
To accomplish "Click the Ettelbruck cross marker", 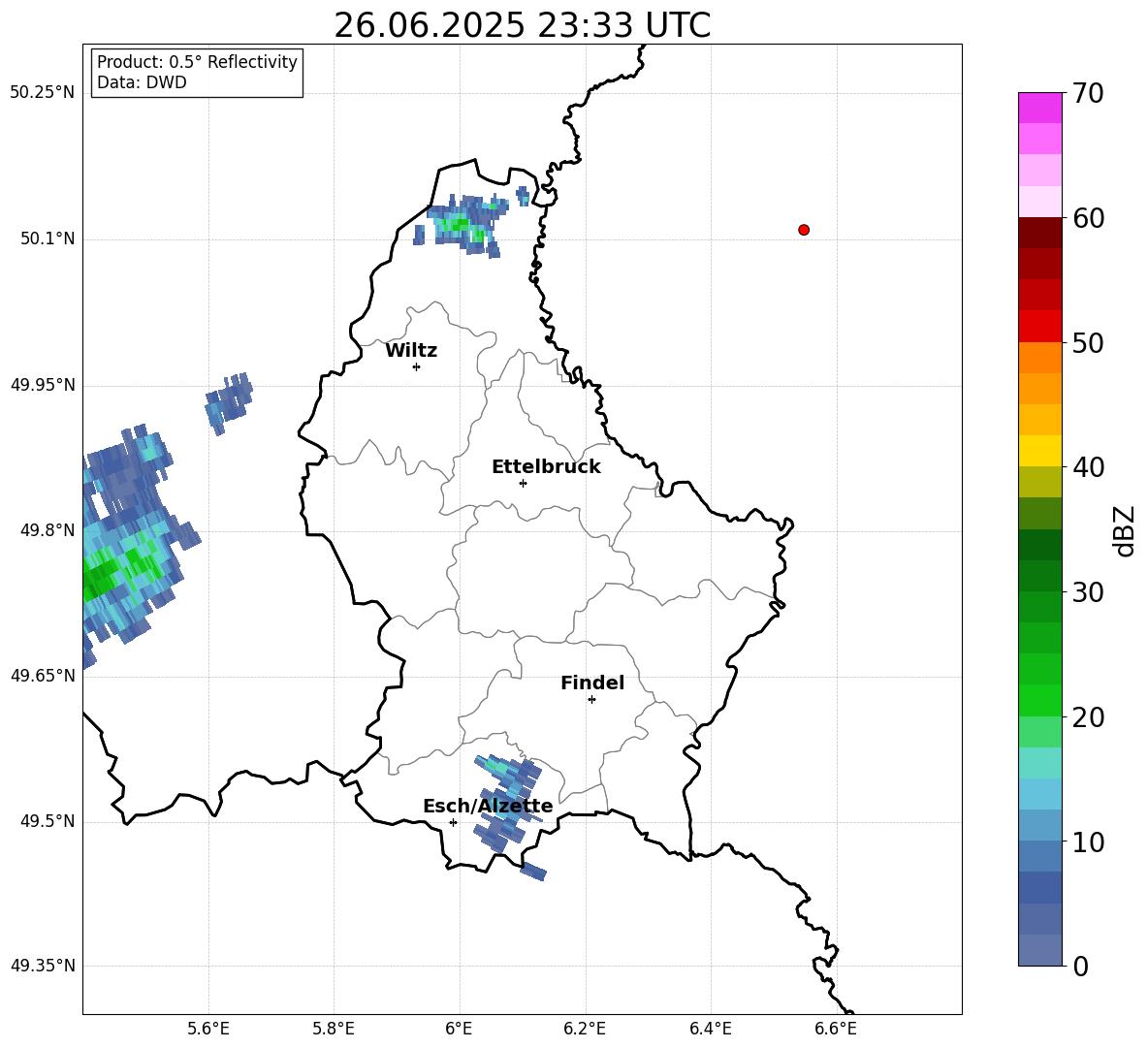I will click(523, 483).
